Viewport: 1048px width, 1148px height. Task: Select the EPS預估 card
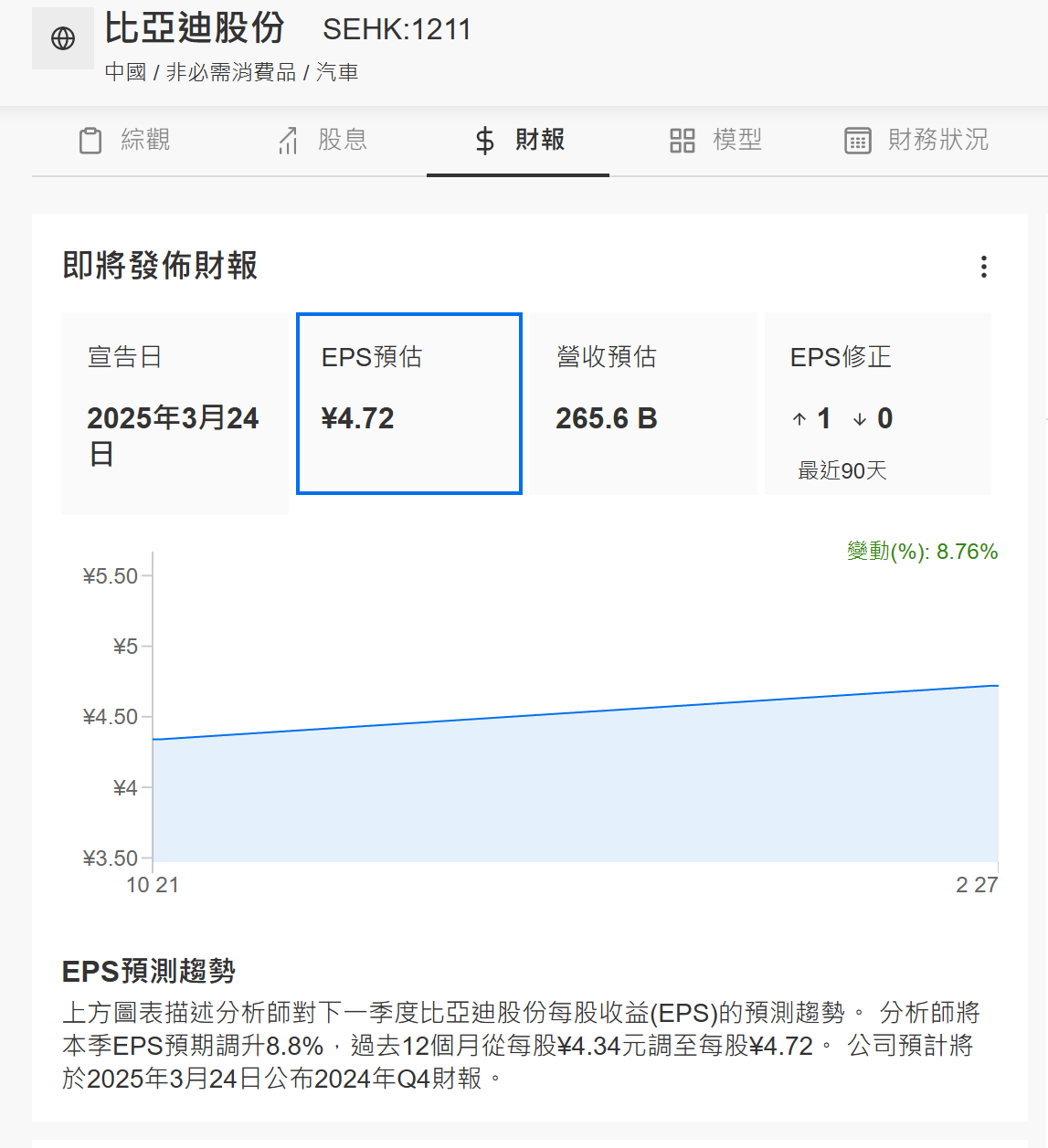(409, 404)
